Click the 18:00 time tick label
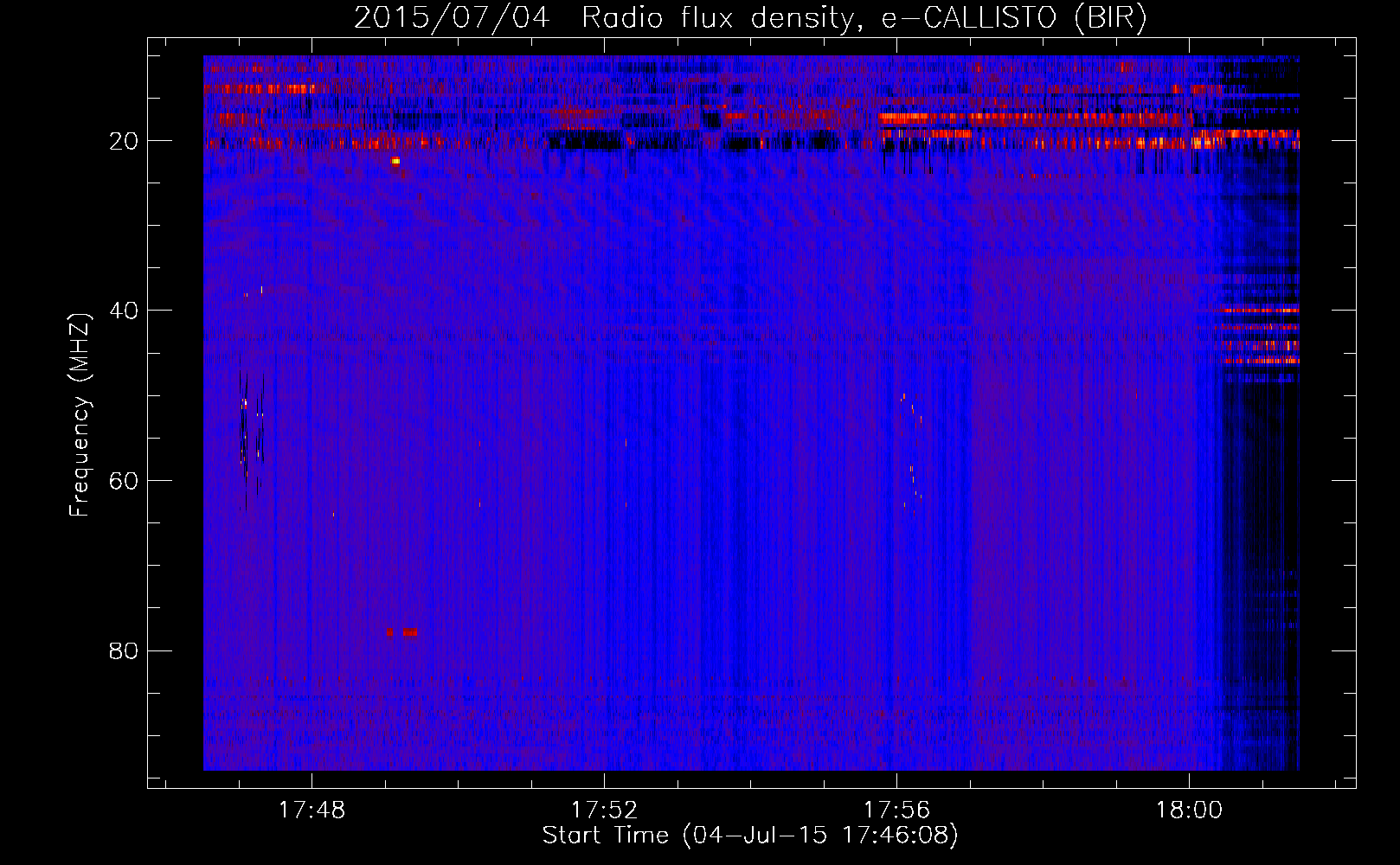The width and height of the screenshot is (1400, 865). point(1189,810)
